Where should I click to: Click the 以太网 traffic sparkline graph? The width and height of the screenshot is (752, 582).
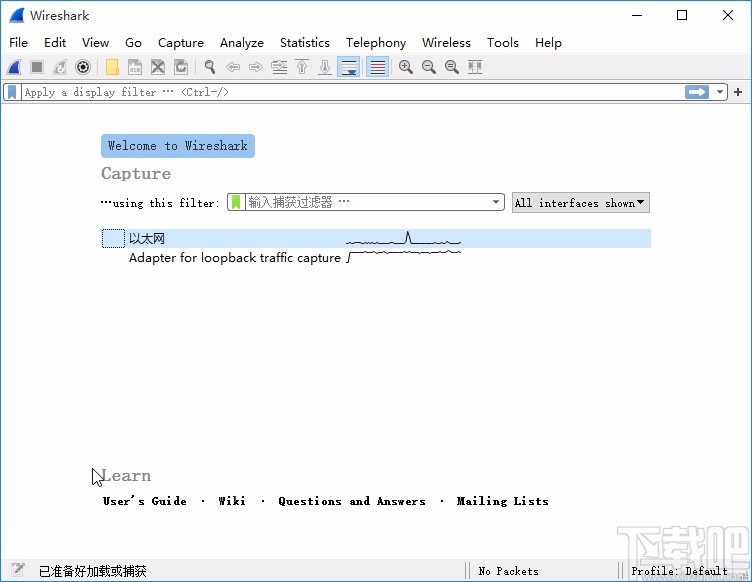click(403, 238)
